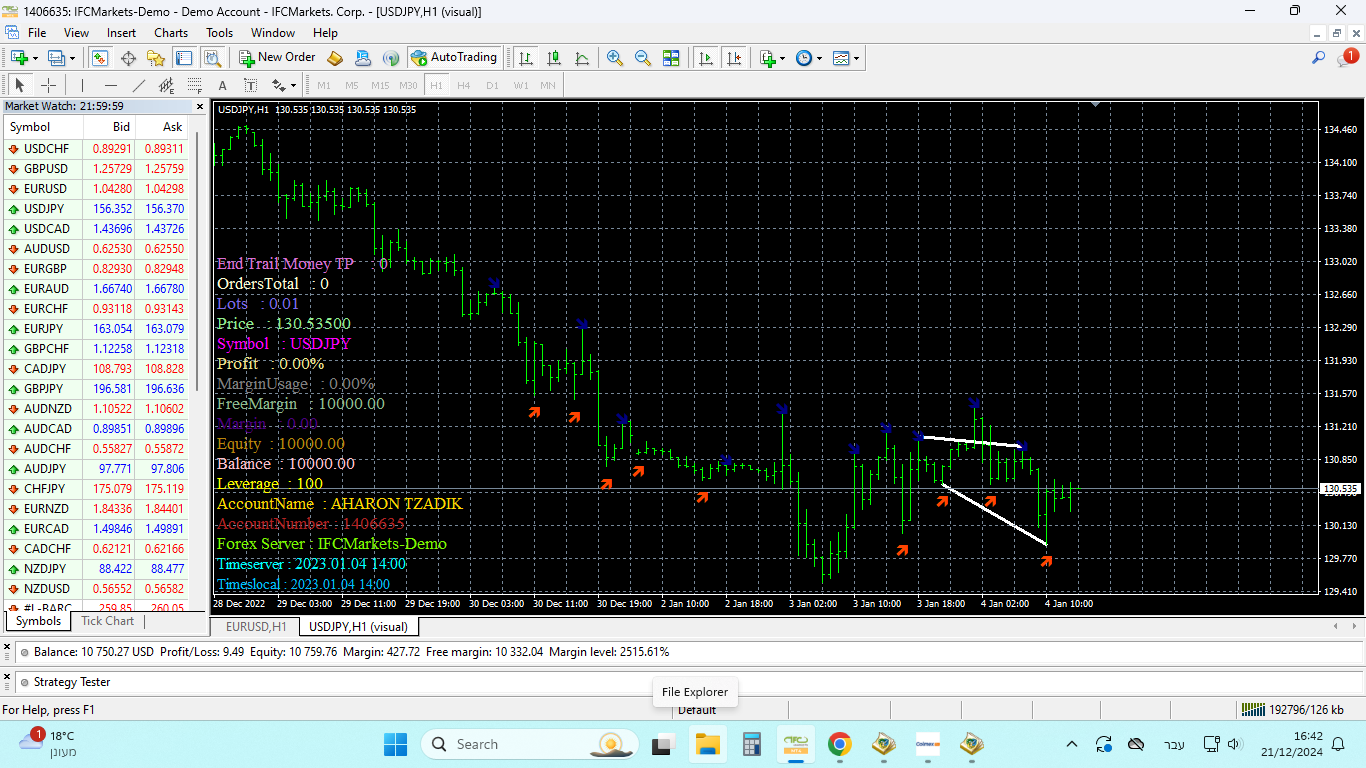The height and width of the screenshot is (768, 1366).
Task: Open the Charts menu
Action: (x=171, y=33)
